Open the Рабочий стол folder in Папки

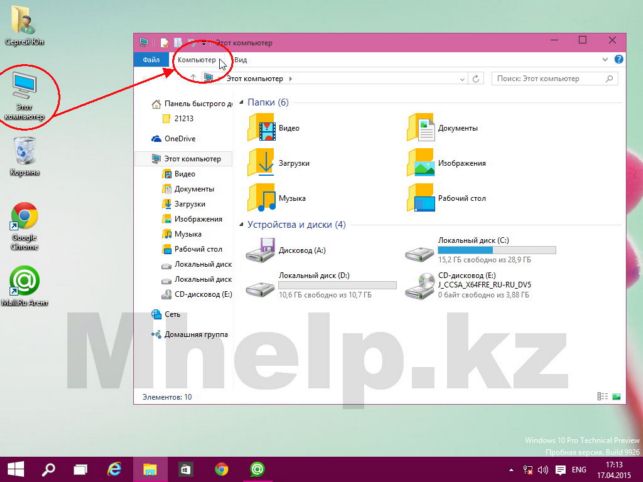(x=446, y=198)
